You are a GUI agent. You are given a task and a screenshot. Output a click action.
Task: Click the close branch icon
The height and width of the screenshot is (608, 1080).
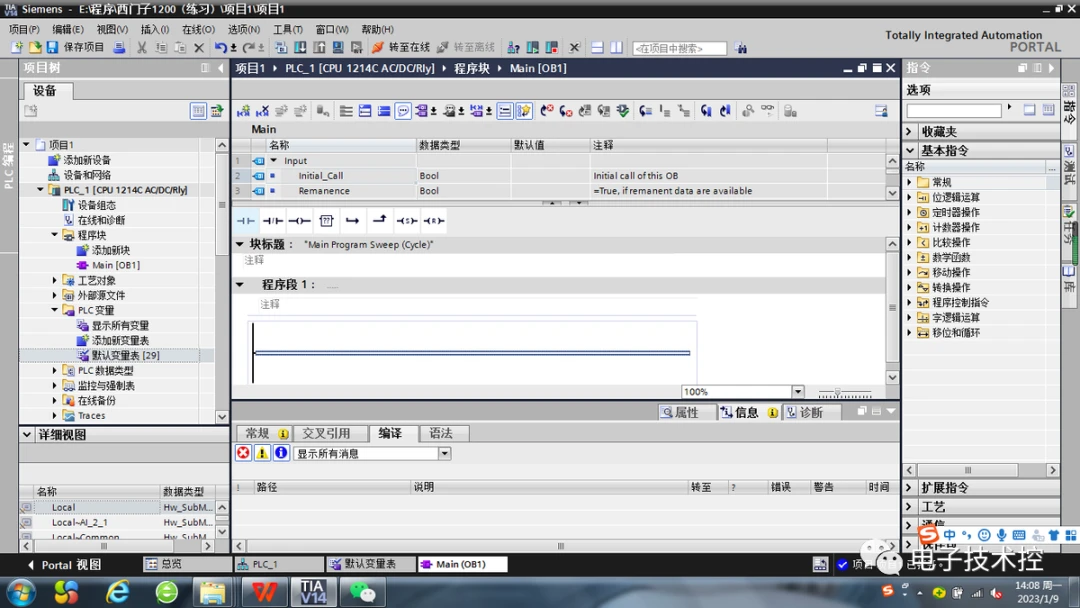380,220
